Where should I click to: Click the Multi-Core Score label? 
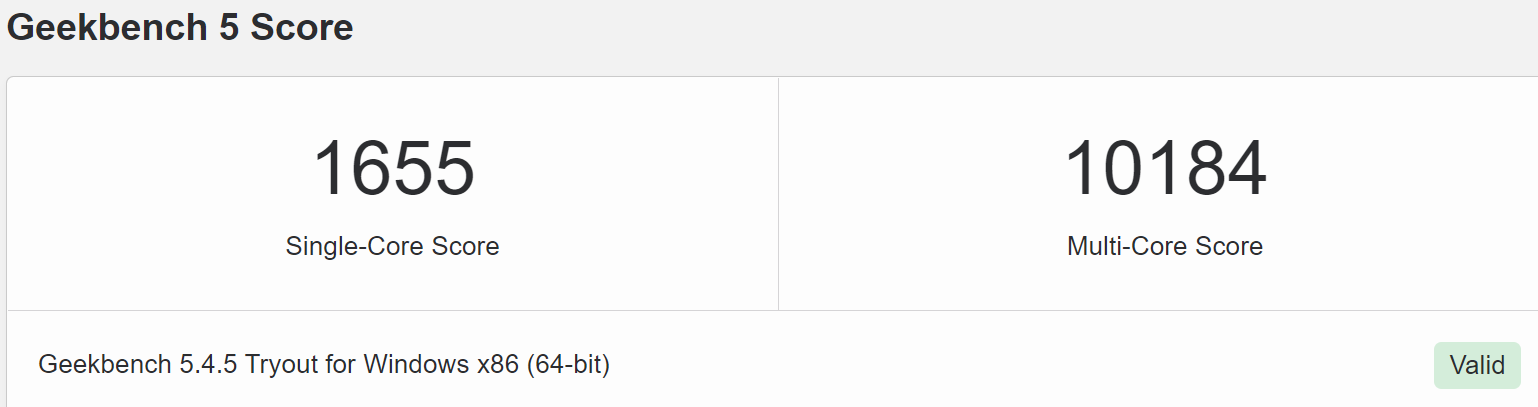(1165, 246)
